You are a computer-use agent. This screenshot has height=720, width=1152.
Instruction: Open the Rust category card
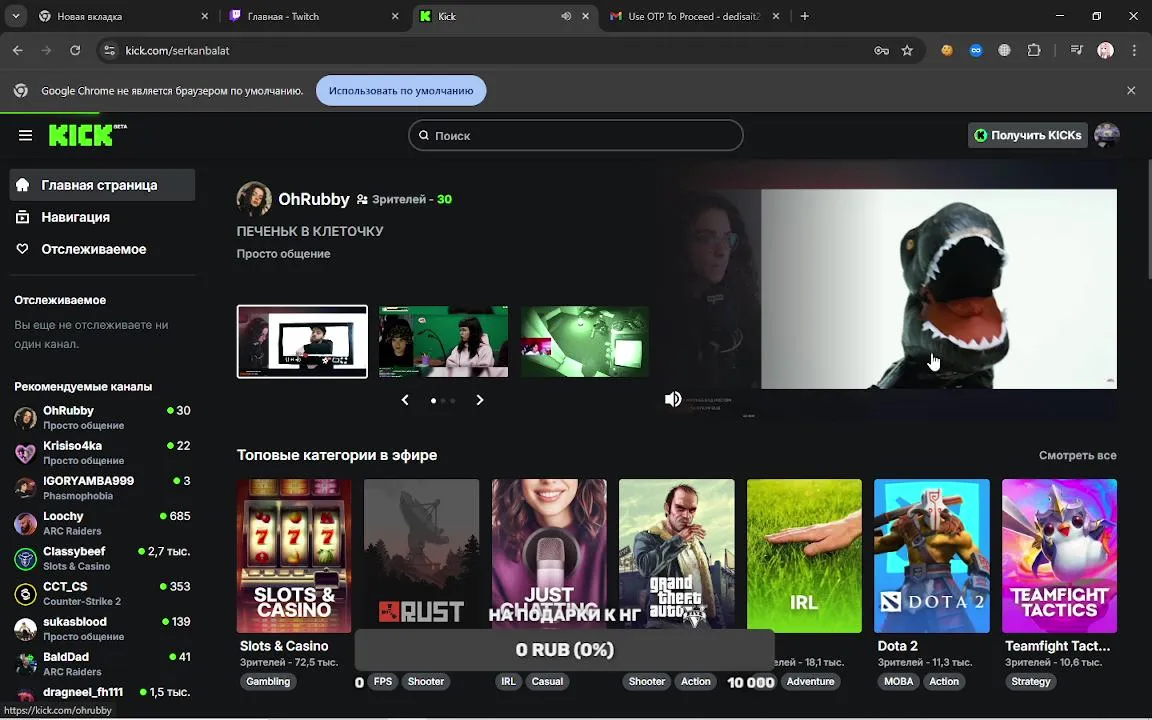coord(422,555)
